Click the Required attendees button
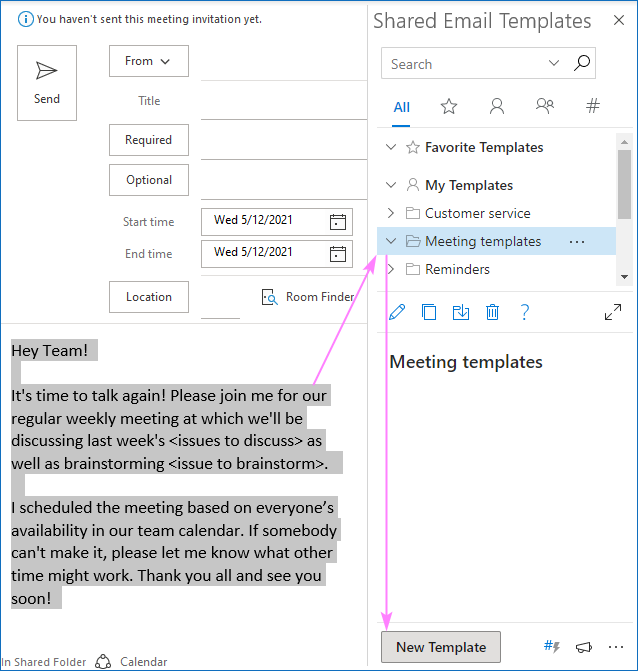The width and height of the screenshot is (638, 671). (x=148, y=140)
